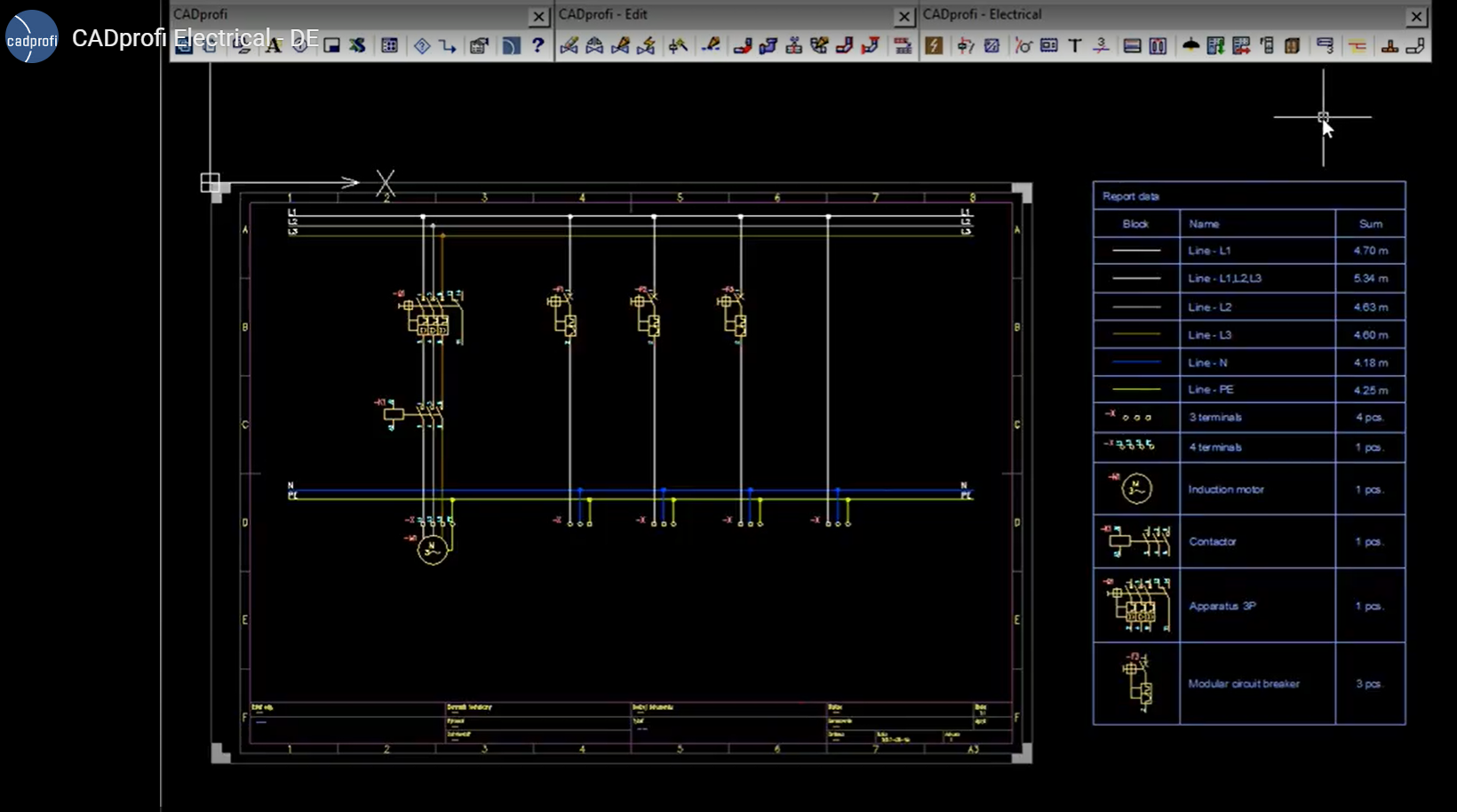Click the Modular circuit breaker row in report
The image size is (1457, 812).
coord(1243,683)
